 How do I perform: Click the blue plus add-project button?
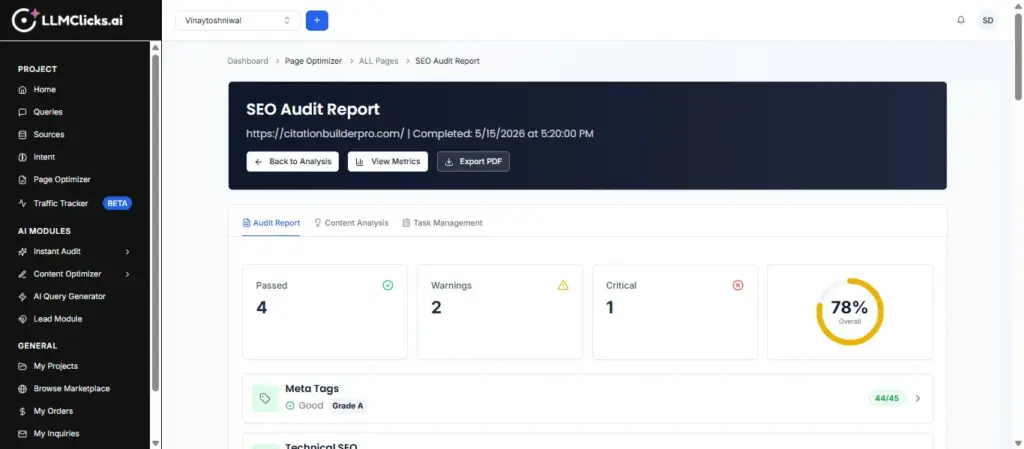(317, 20)
